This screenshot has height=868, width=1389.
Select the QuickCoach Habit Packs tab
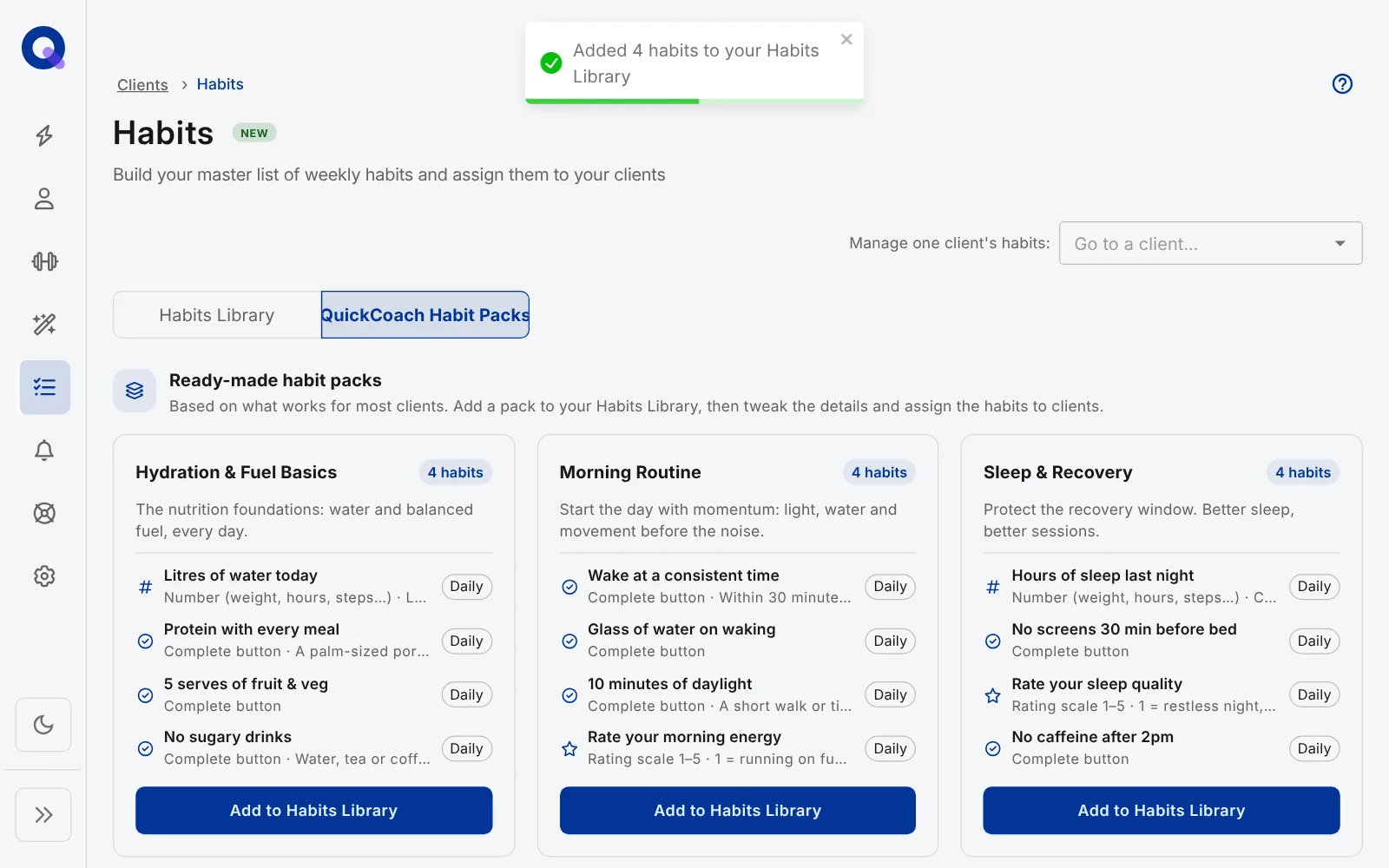tap(425, 315)
